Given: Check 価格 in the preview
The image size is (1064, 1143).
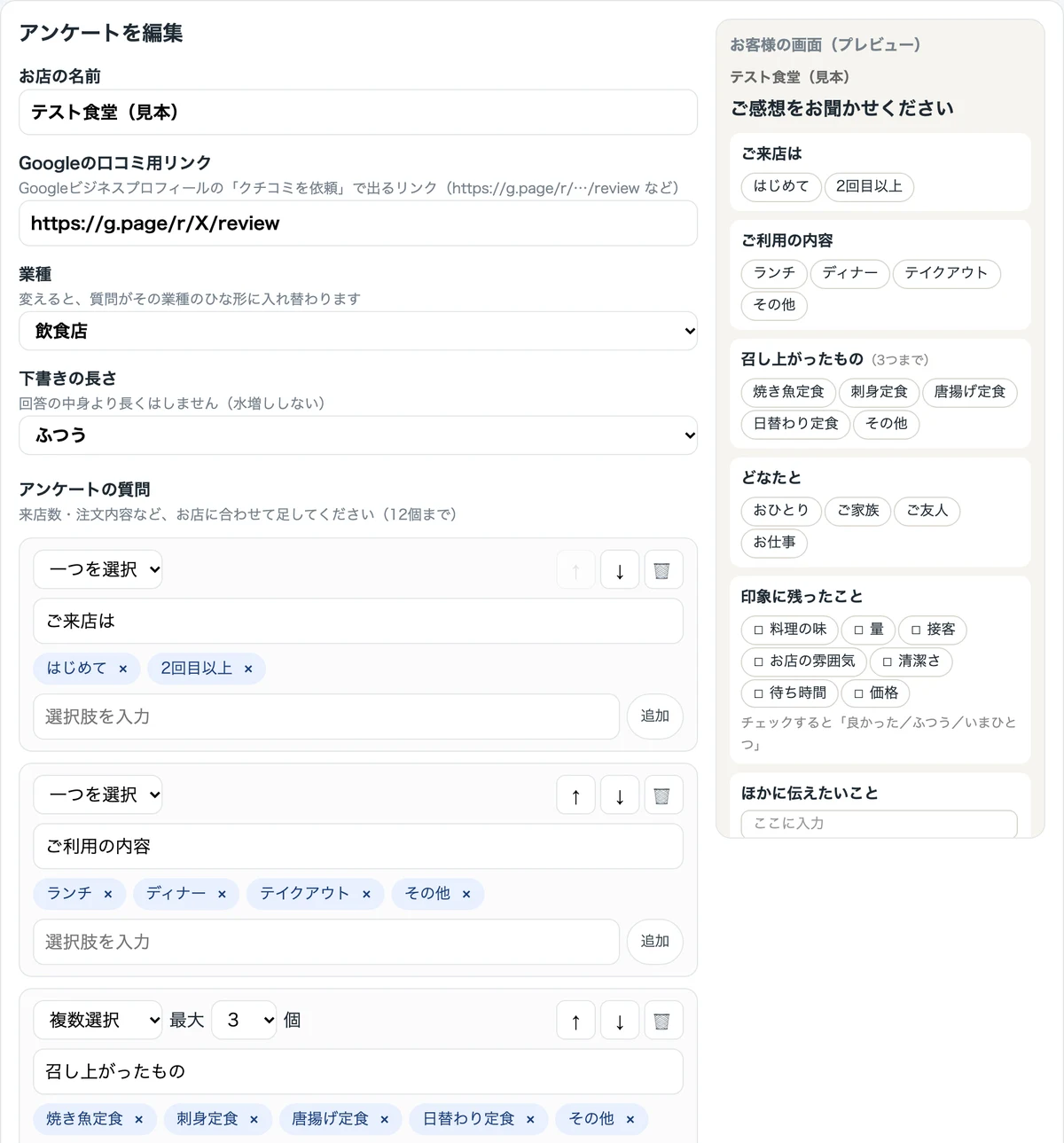Looking at the screenshot, I should tap(876, 693).
